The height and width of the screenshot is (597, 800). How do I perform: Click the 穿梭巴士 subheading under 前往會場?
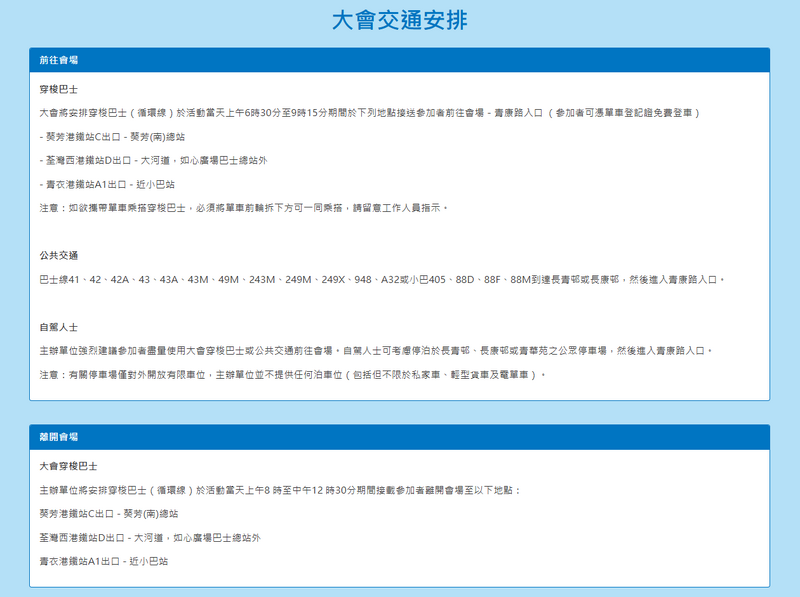[59, 89]
